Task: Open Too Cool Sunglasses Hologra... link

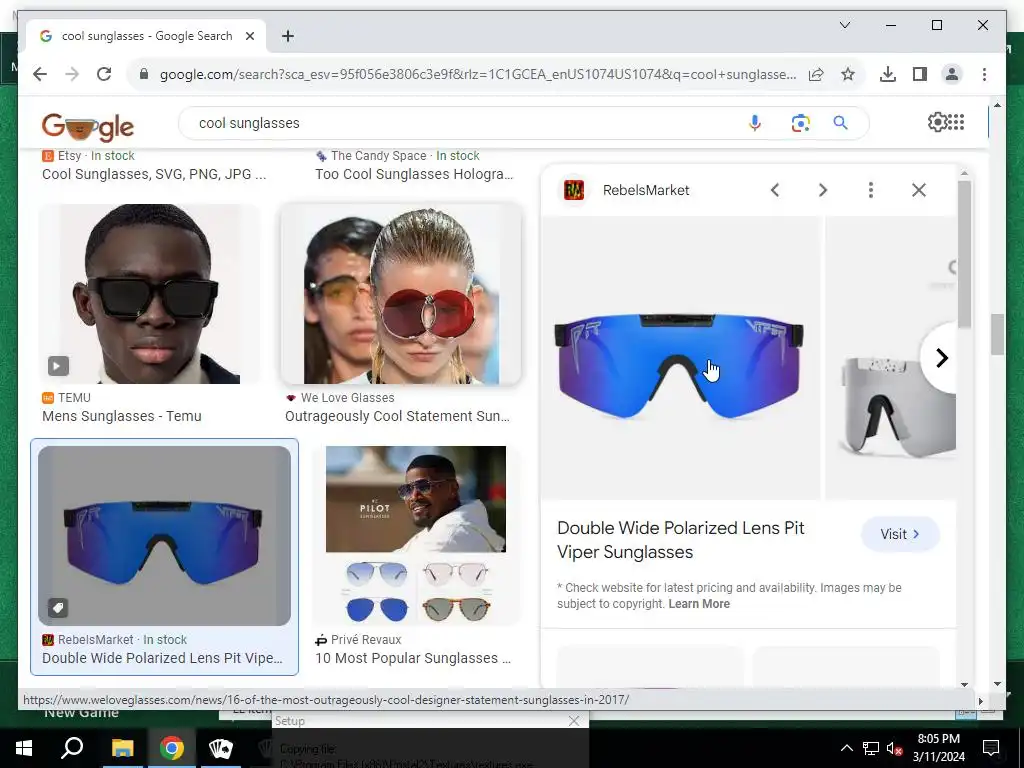Action: [x=414, y=174]
